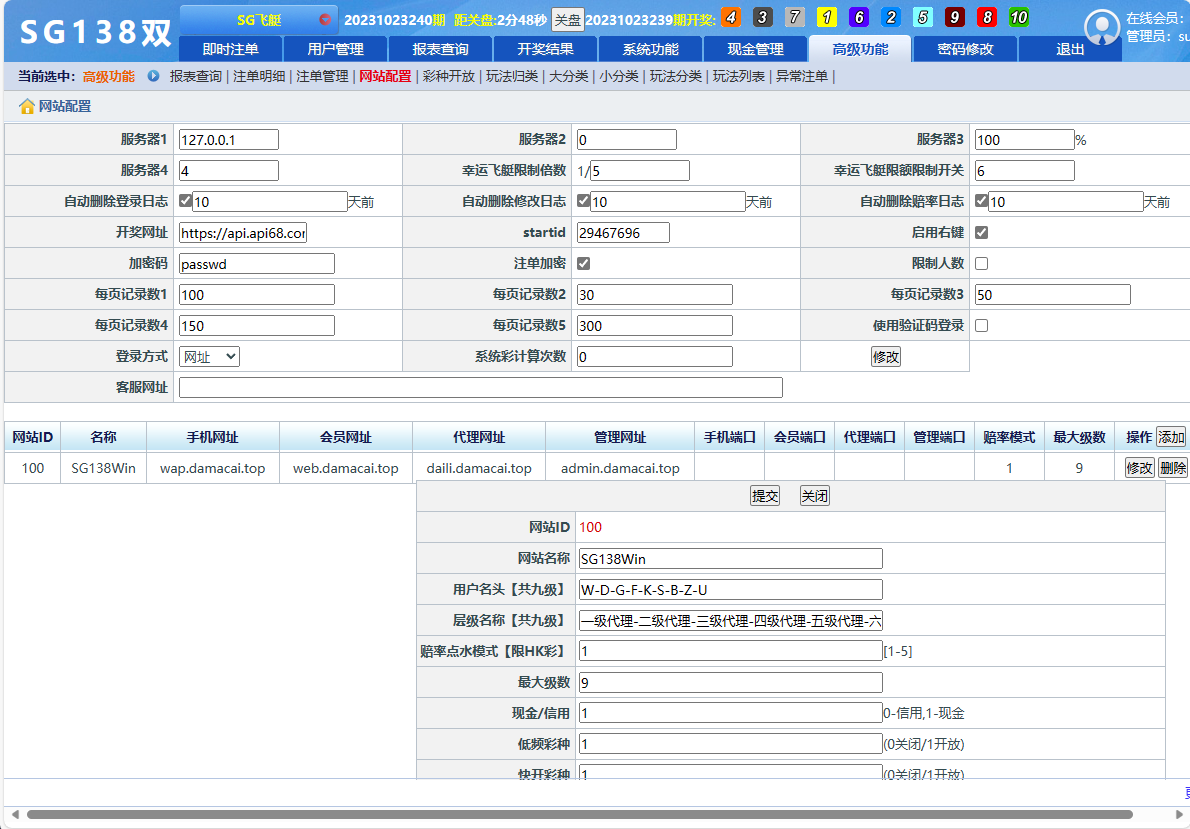Open the 系统功能 tab
Screen dimensions: 1190x829
click(x=650, y=49)
